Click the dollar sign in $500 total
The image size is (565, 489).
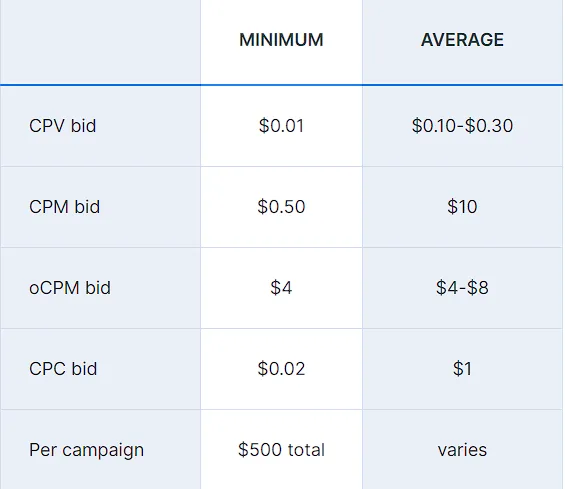pos(243,450)
